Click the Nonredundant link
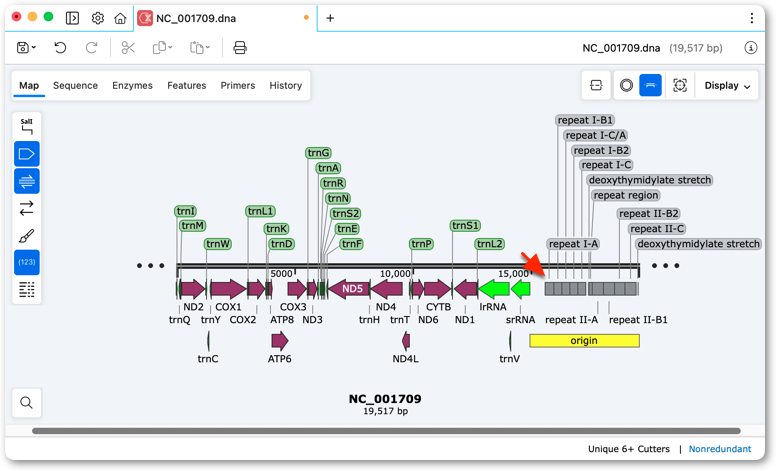This screenshot has height=471, width=776. point(720,449)
